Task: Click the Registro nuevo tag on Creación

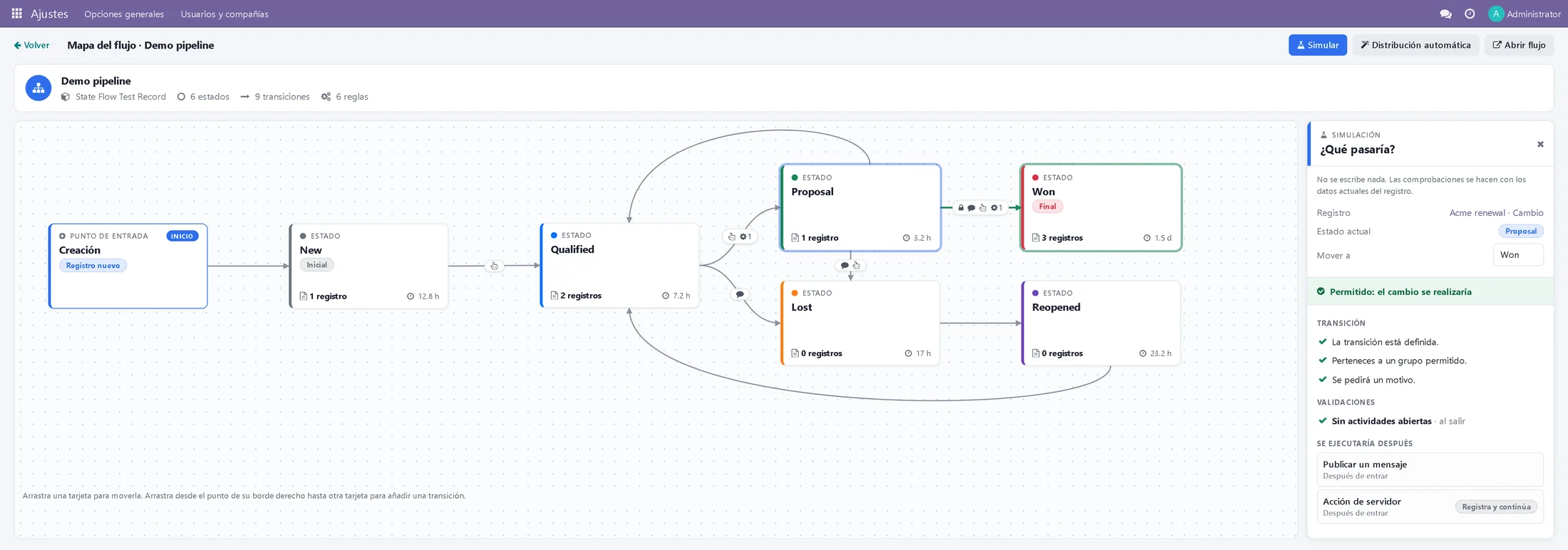Action: (93, 266)
